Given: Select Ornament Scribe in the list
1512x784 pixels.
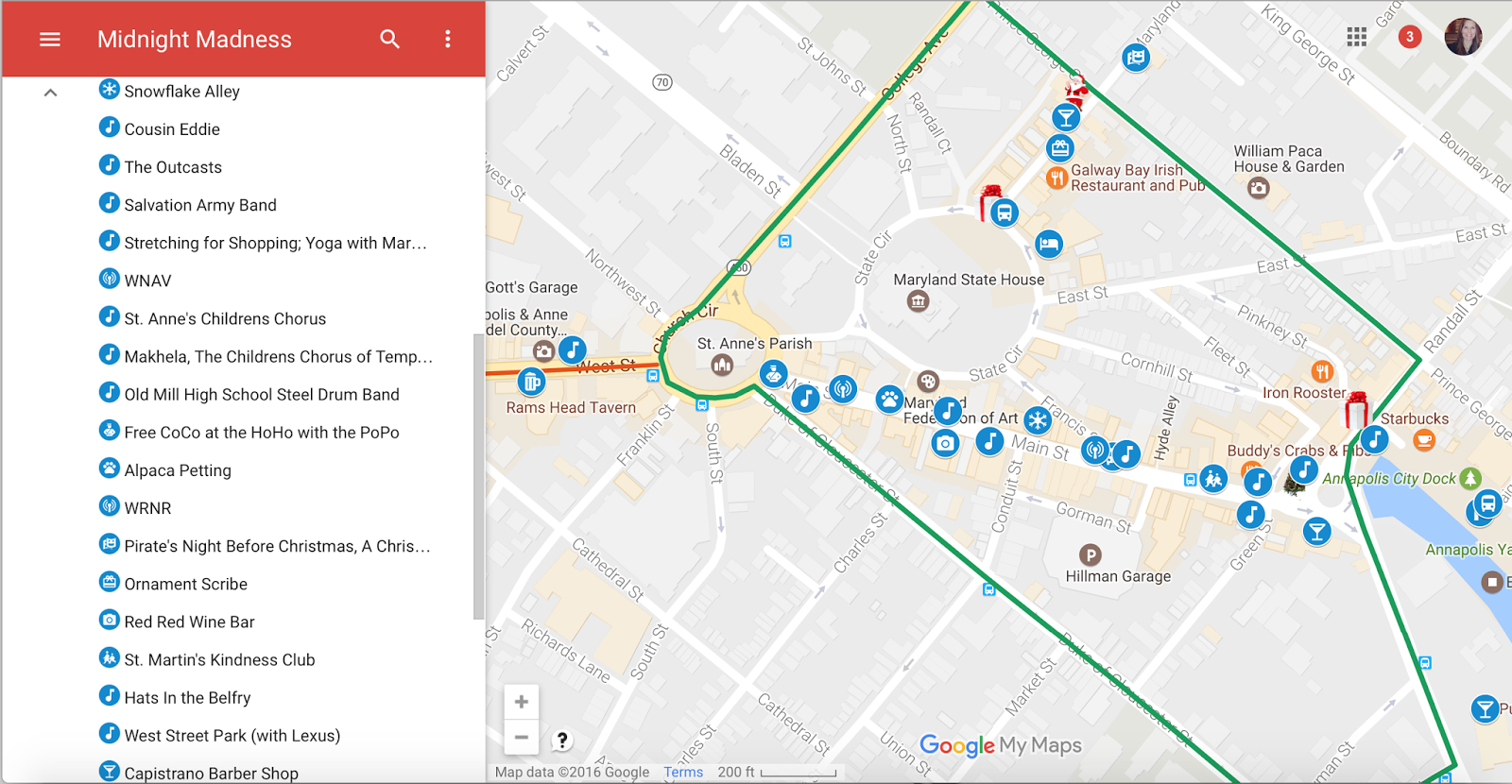Looking at the screenshot, I should click(x=174, y=584).
